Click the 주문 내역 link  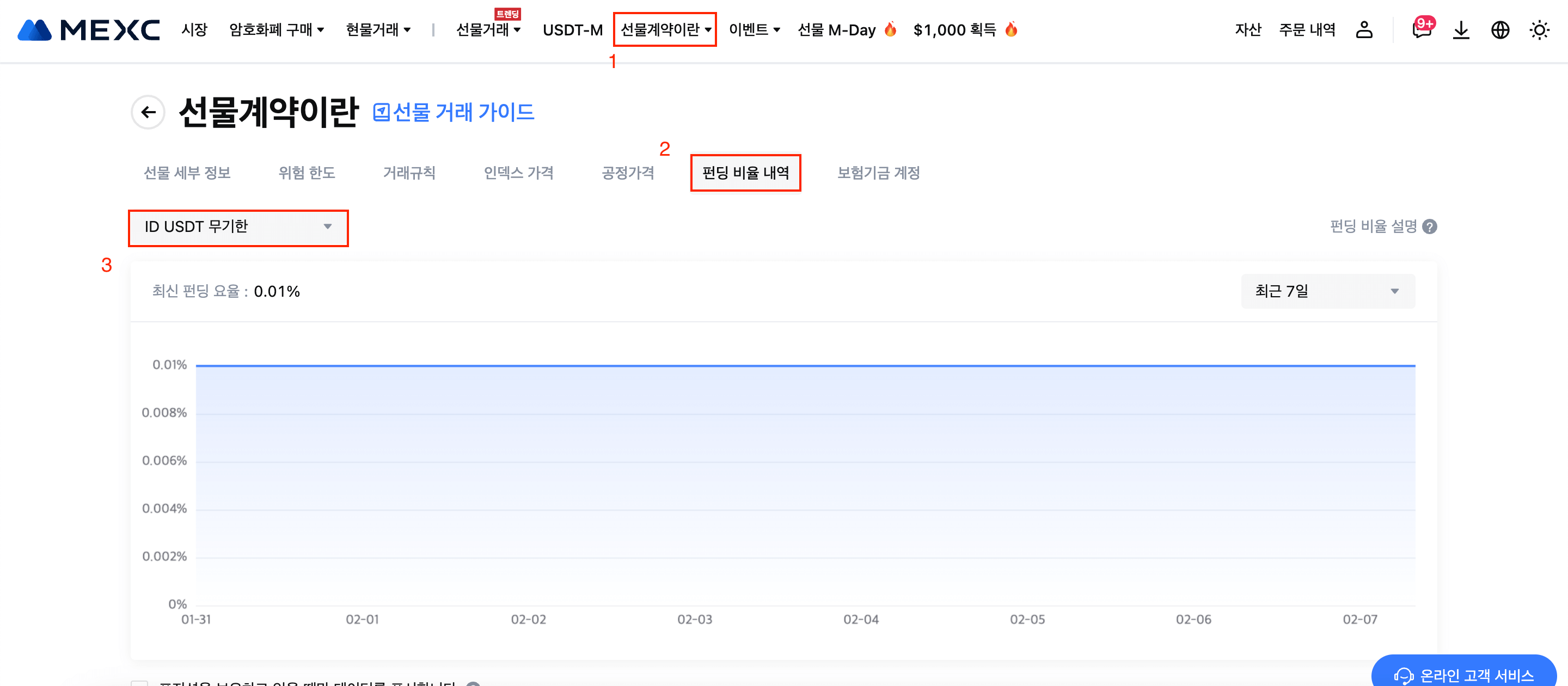(1307, 29)
